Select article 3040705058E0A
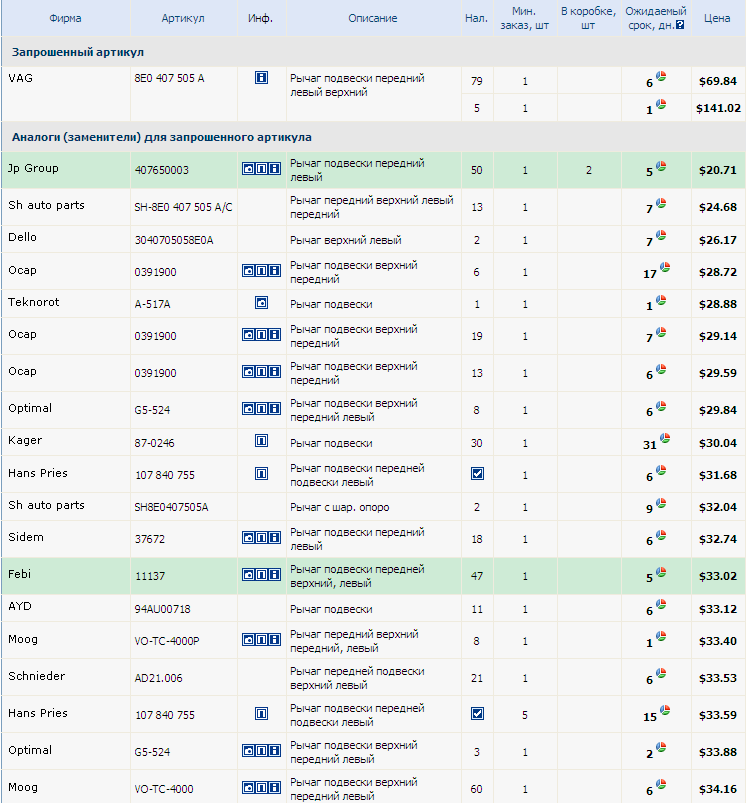This screenshot has height=803, width=746. pos(174,240)
